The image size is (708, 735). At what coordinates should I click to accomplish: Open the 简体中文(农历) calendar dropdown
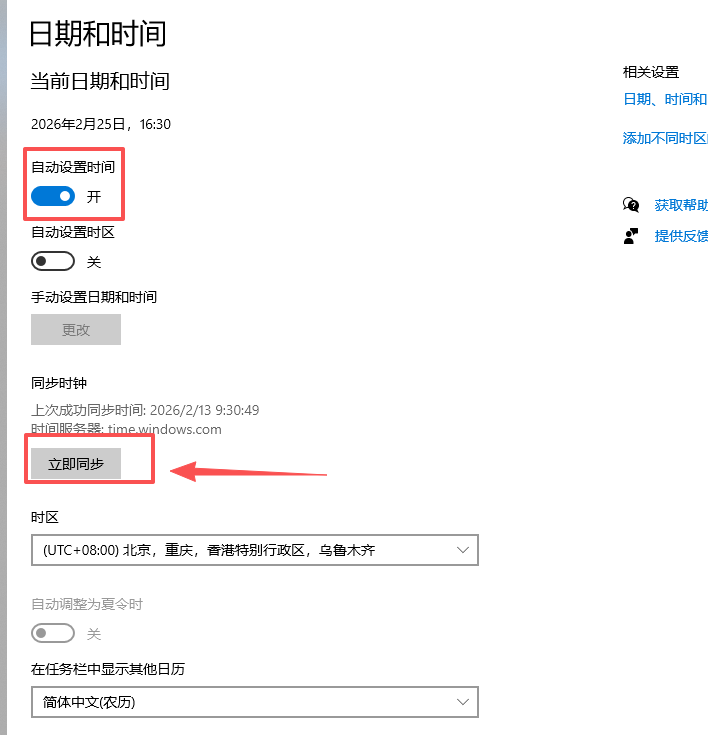254,702
